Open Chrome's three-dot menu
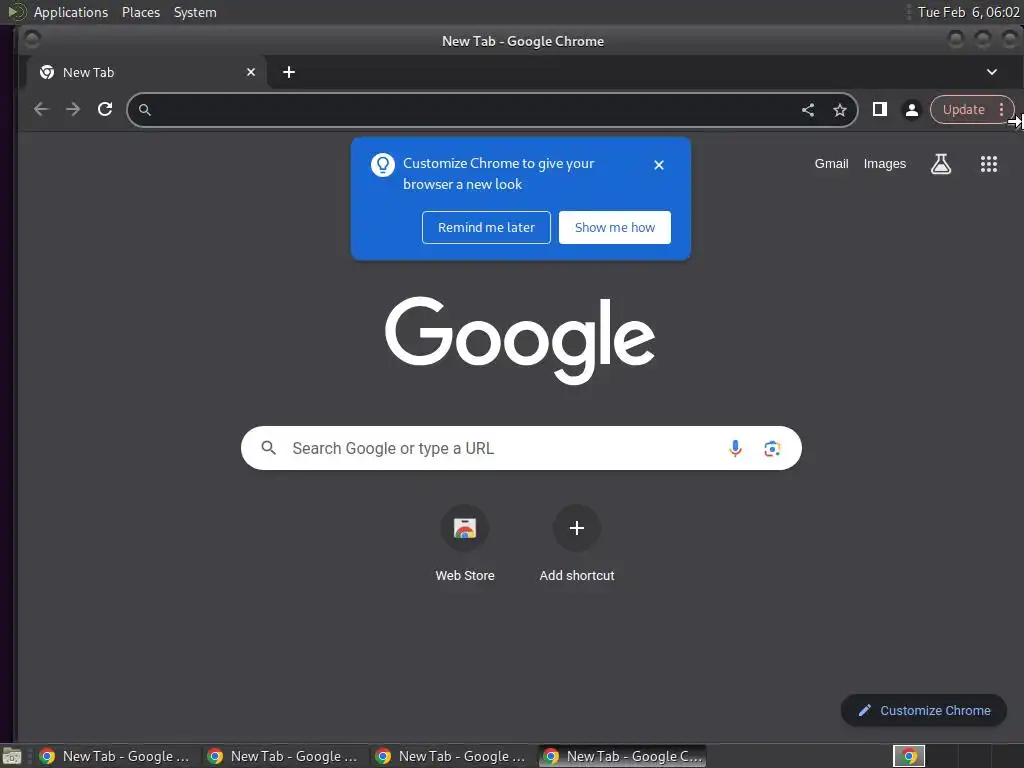This screenshot has height=768, width=1024. (1001, 110)
